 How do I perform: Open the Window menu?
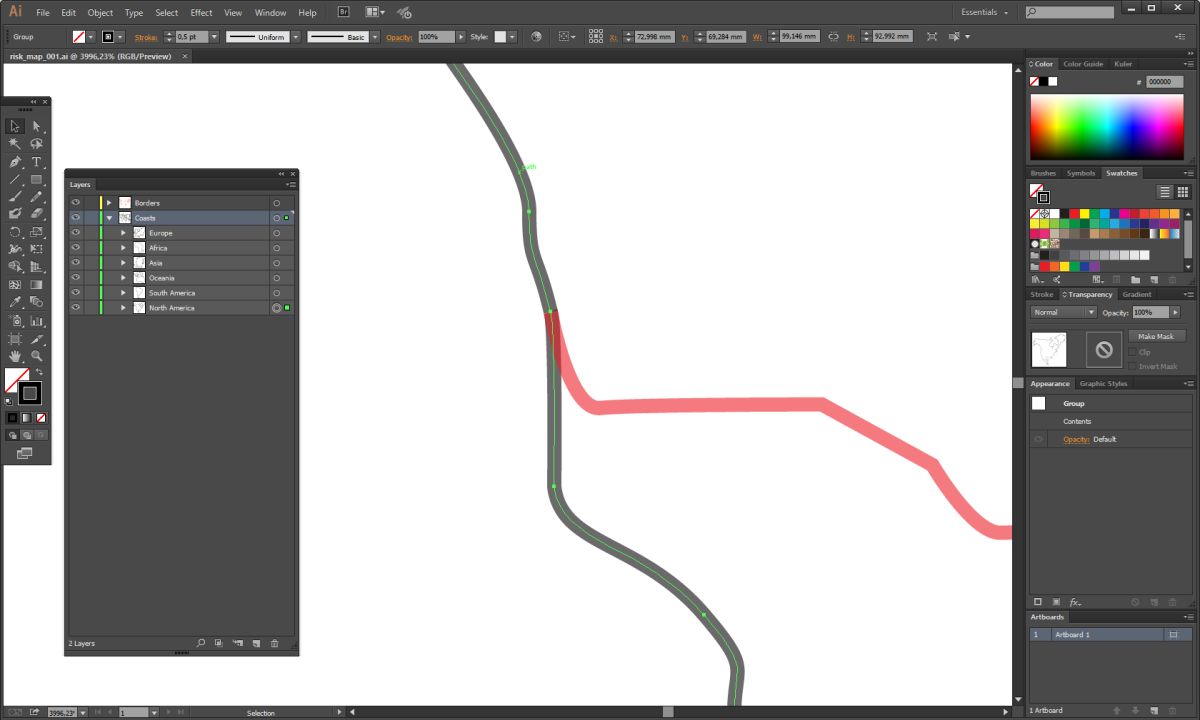[x=270, y=13]
